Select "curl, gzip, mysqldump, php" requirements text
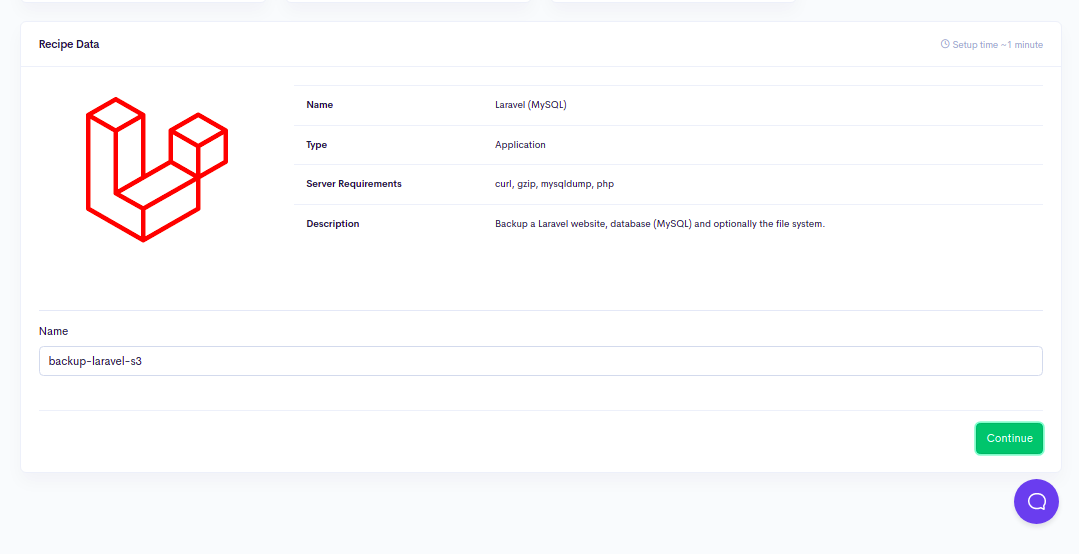The height and width of the screenshot is (554, 1079). tap(554, 184)
